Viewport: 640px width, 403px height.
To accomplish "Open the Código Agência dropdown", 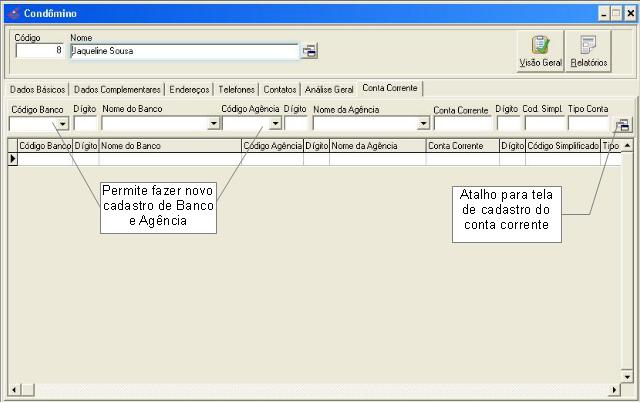I will [274, 124].
